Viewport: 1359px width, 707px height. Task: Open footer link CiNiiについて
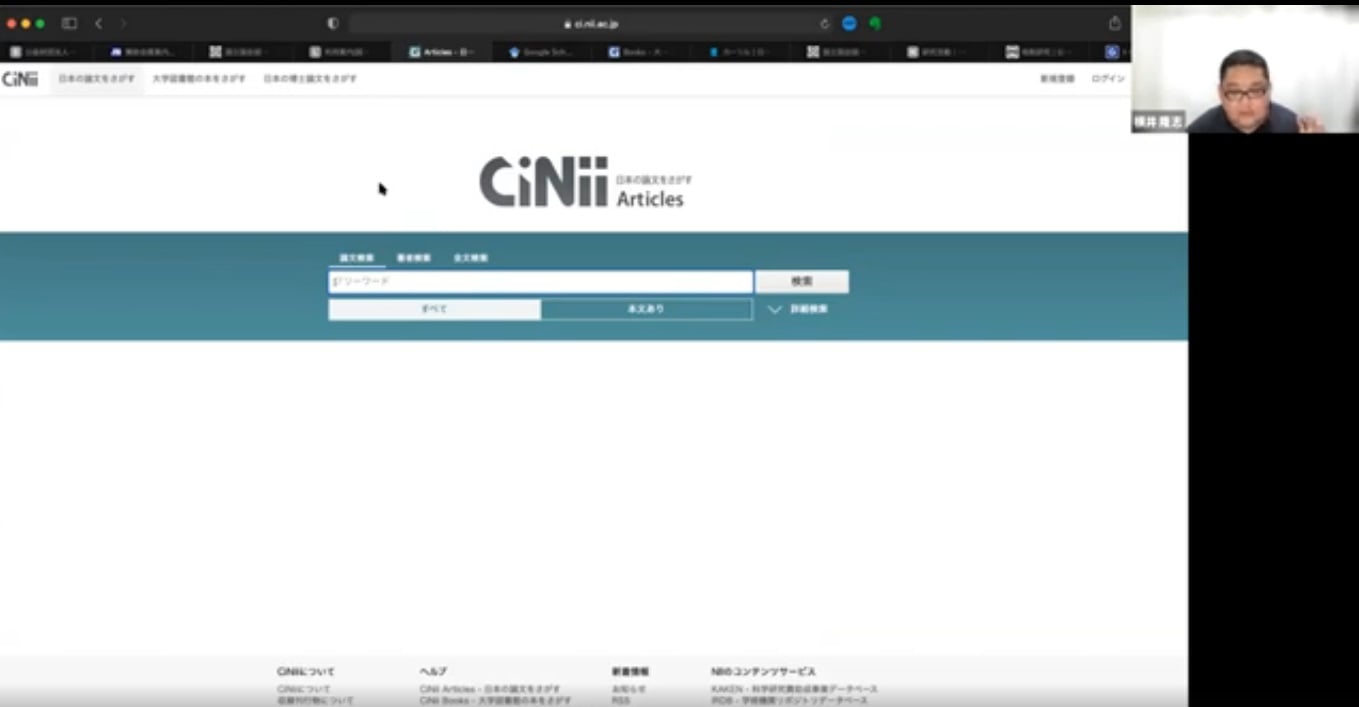click(x=303, y=689)
